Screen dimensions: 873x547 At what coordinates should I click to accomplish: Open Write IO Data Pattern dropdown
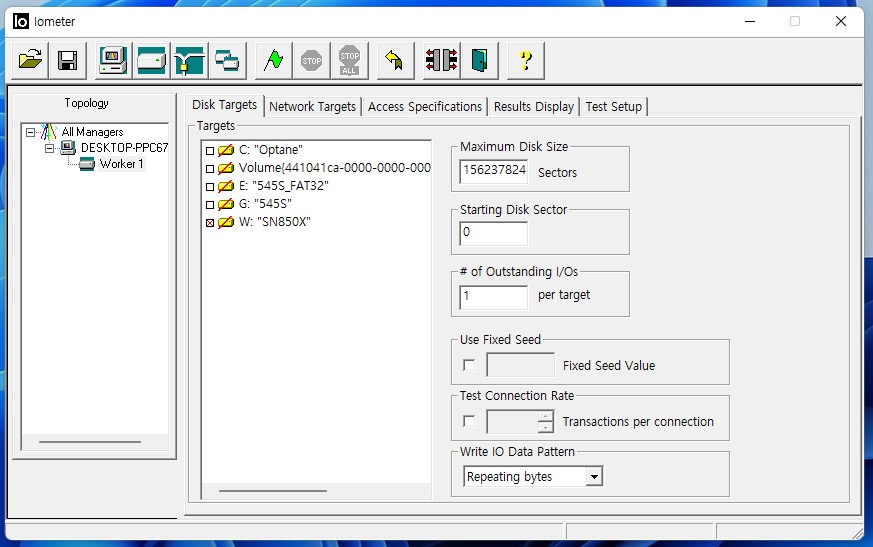[595, 477]
